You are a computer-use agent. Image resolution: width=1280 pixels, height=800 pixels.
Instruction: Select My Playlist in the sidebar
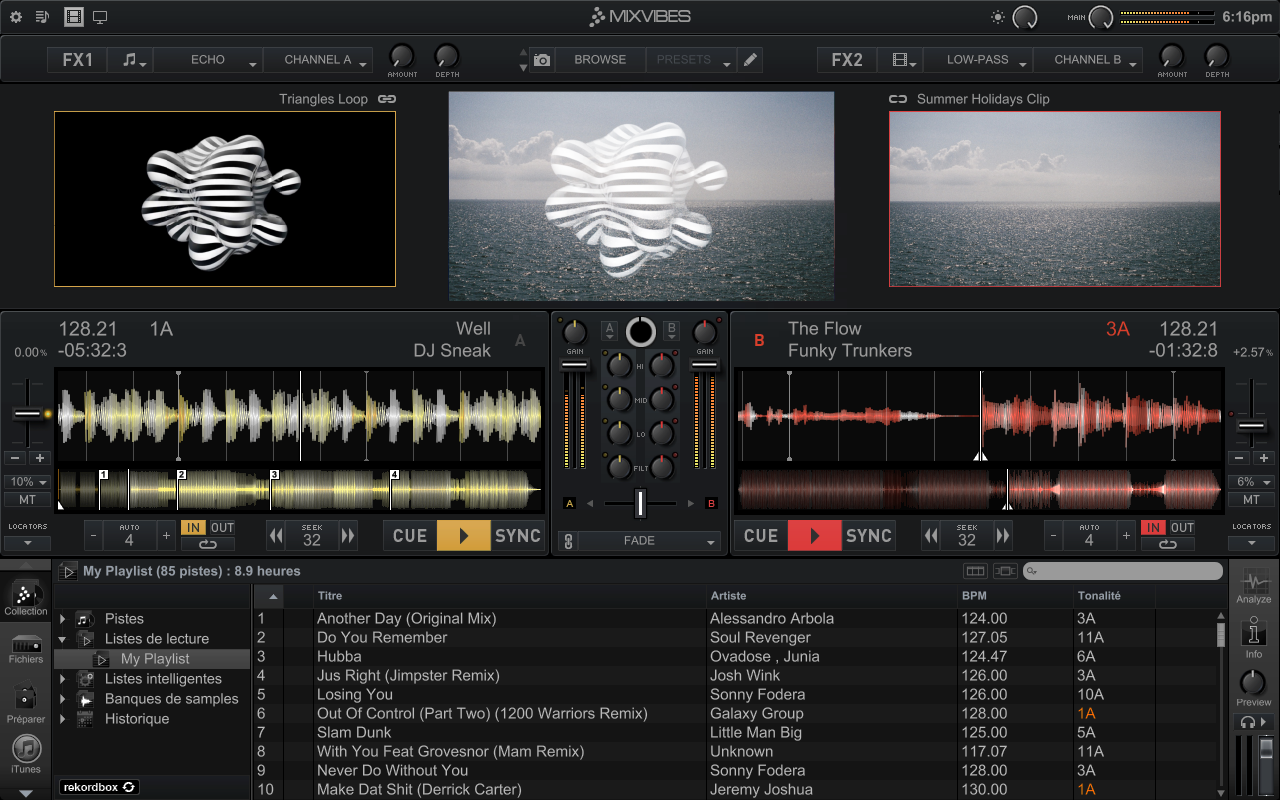coord(155,659)
